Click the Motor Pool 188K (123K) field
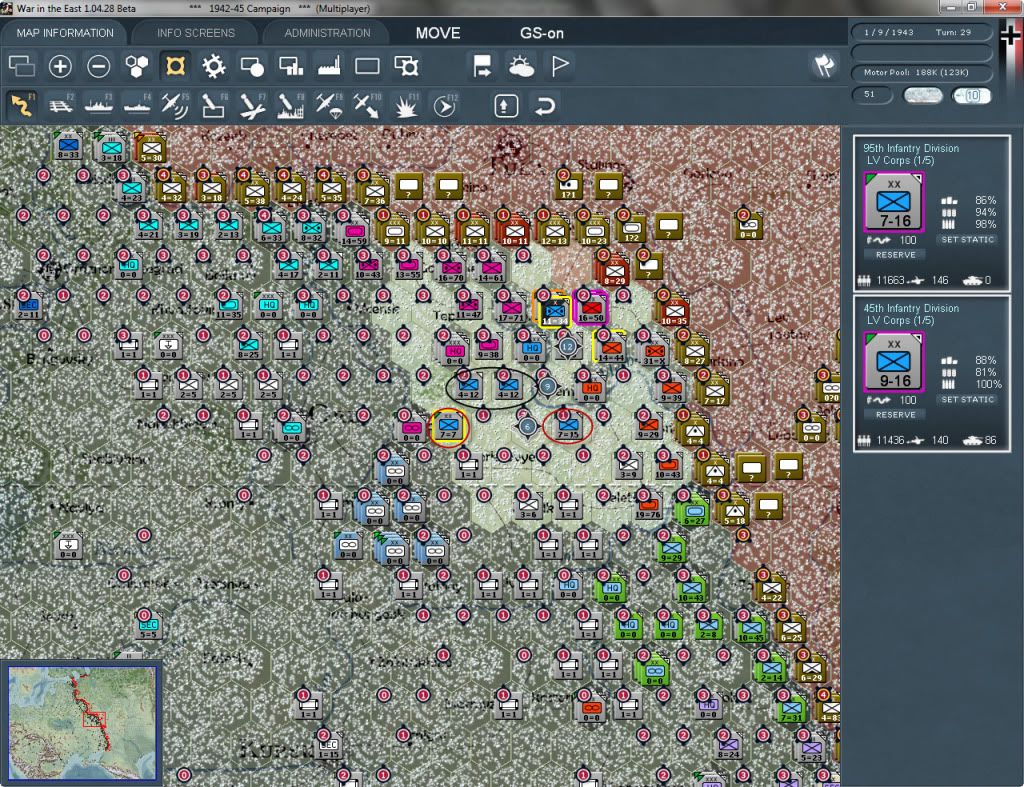Viewport: 1024px width, 787px height. tap(921, 72)
